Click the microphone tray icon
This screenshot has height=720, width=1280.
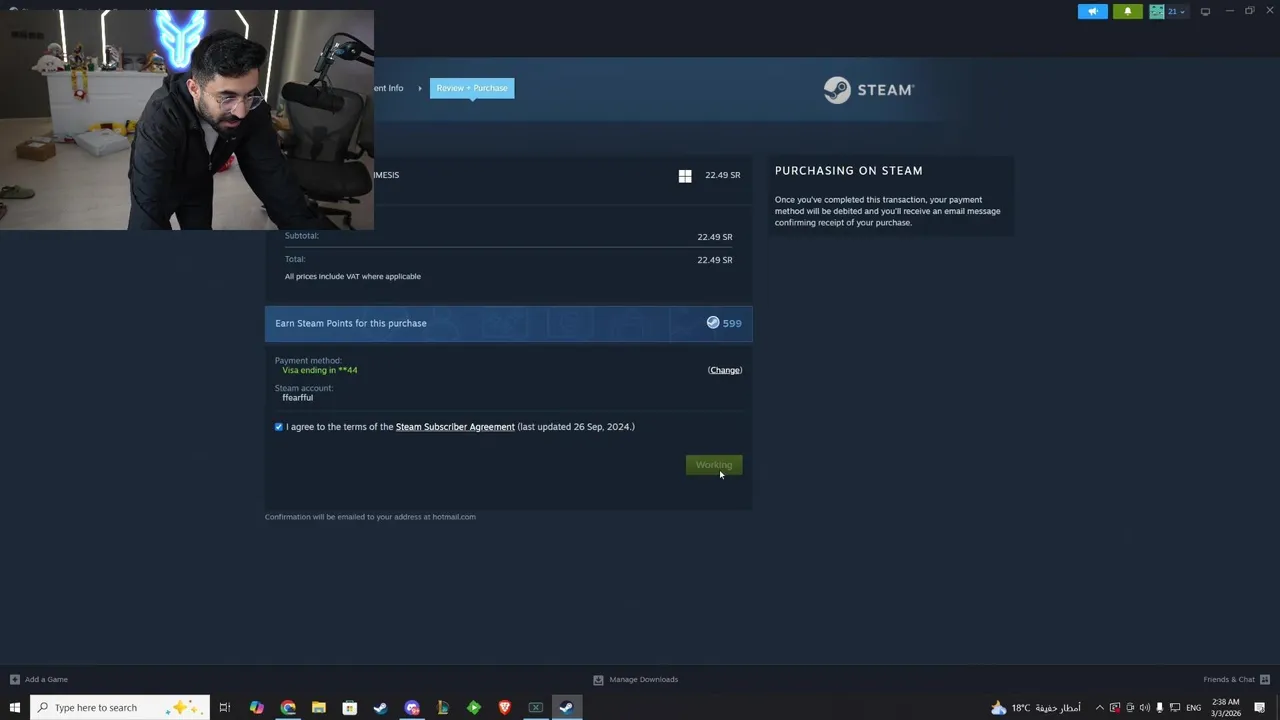point(1160,708)
